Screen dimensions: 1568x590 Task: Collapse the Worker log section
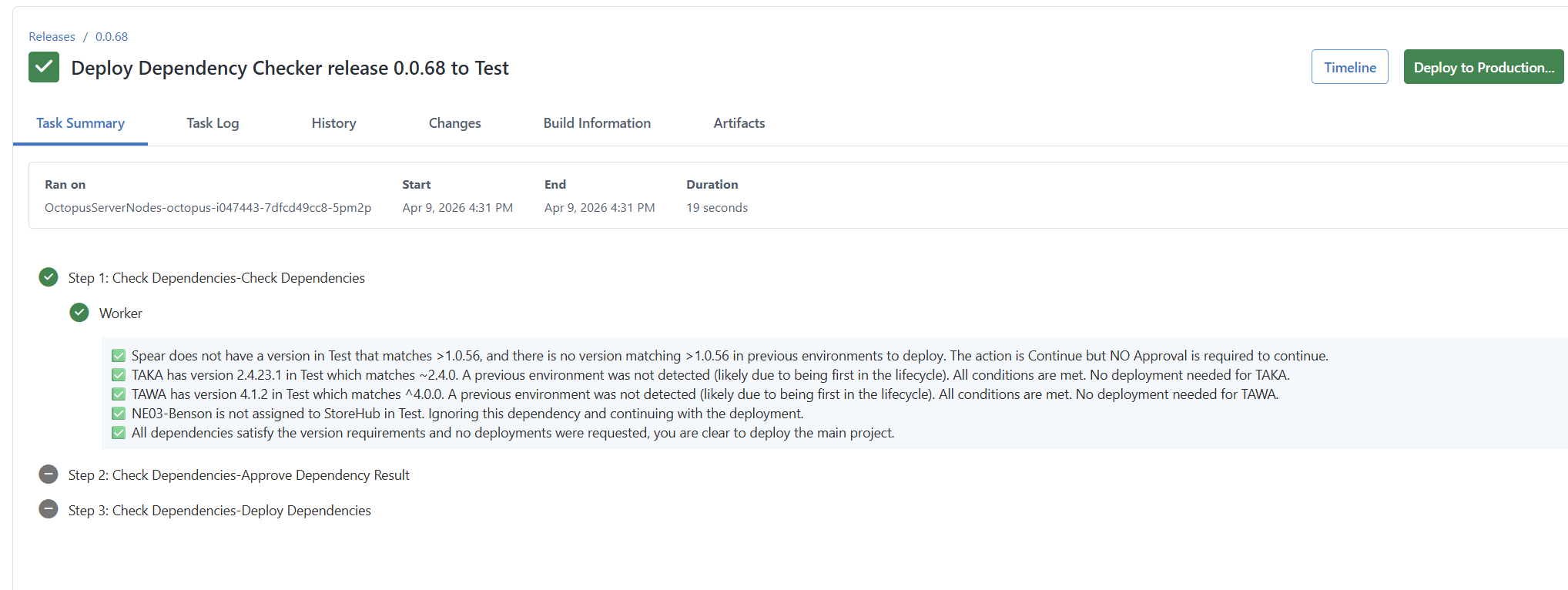[x=121, y=313]
